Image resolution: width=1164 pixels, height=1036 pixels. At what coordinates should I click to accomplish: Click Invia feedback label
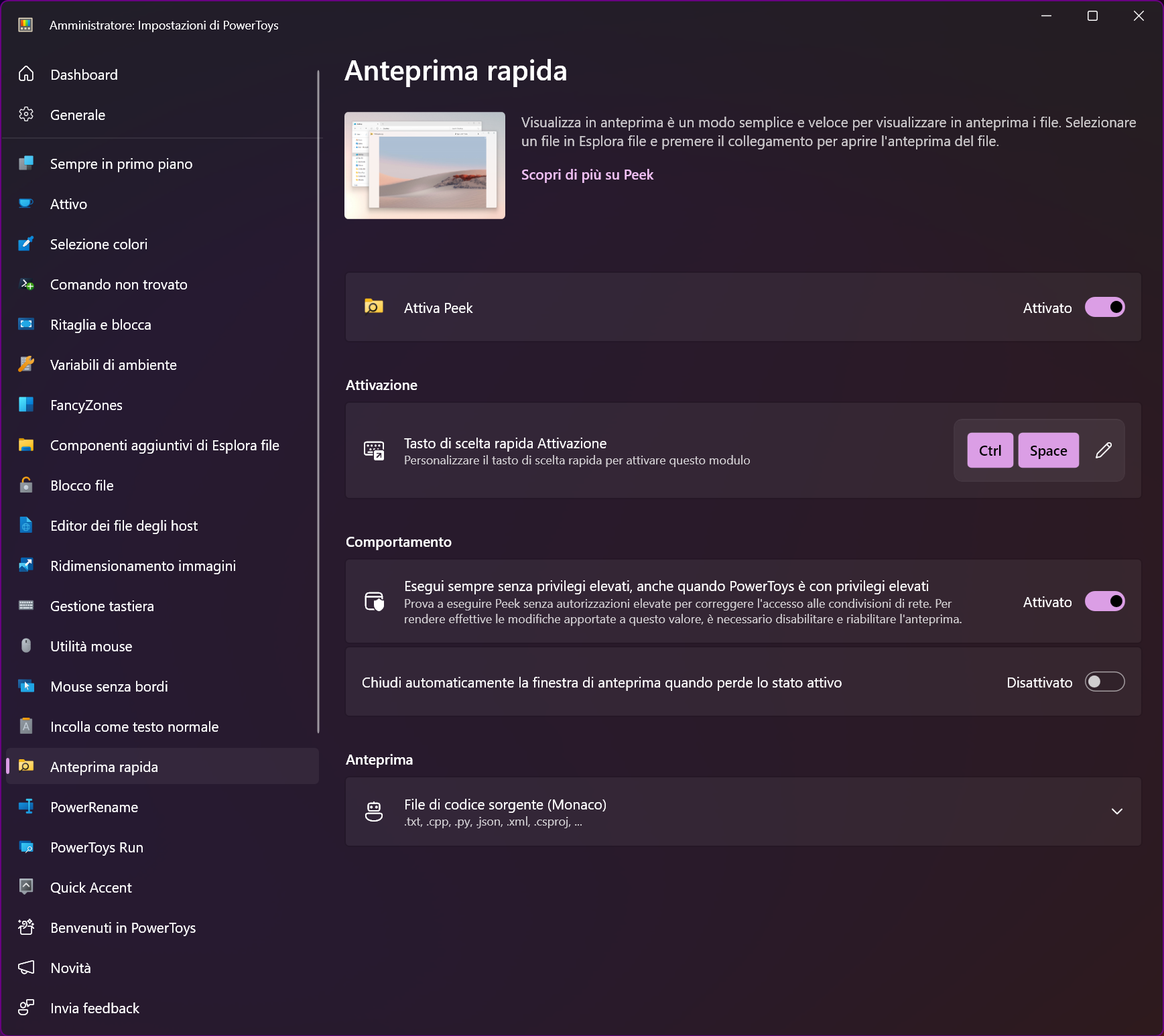coord(94,1008)
